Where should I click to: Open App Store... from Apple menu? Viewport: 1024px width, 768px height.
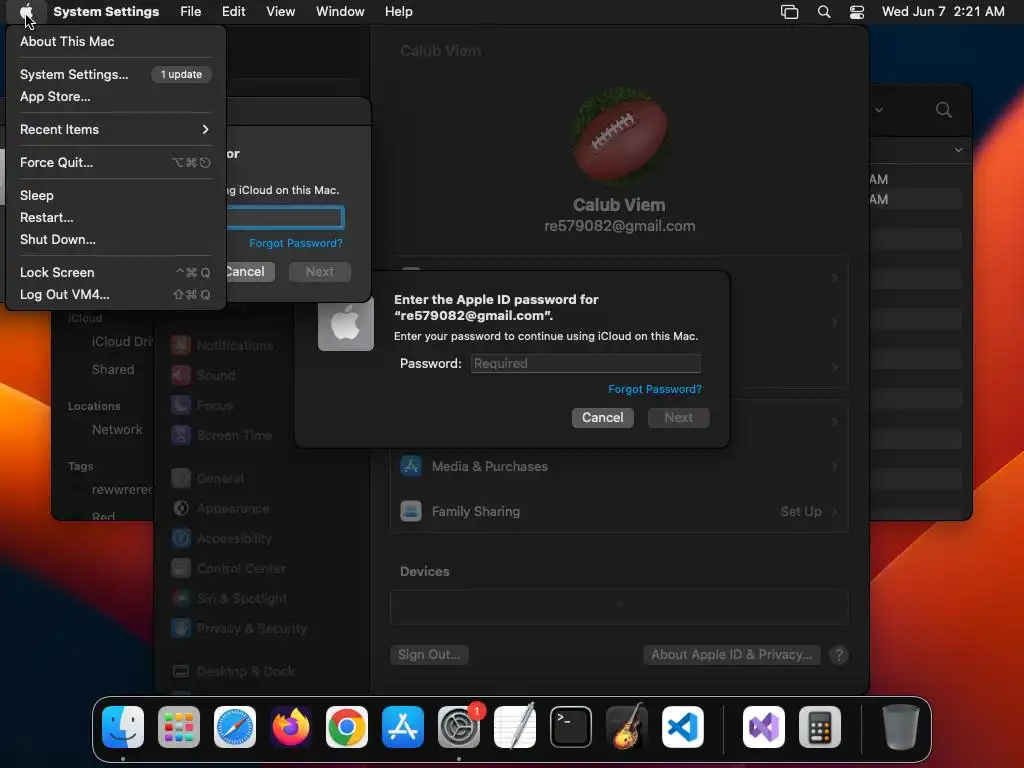[55, 97]
